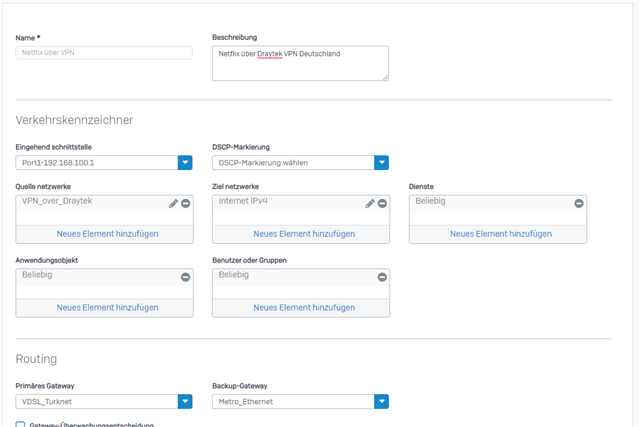Image resolution: width=640 pixels, height=427 pixels.
Task: Expand the DSCP-Markierung wählen dropdown
Action: [381, 162]
